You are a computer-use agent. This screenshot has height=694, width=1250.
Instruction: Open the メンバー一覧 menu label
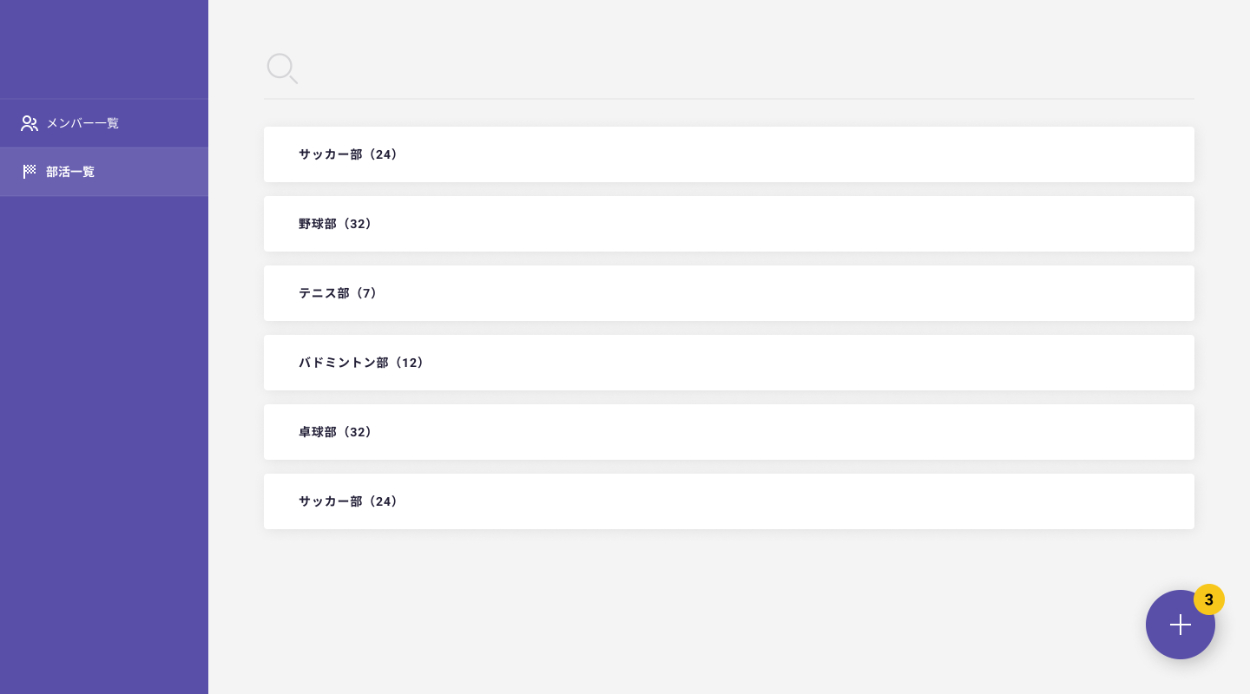(82, 123)
